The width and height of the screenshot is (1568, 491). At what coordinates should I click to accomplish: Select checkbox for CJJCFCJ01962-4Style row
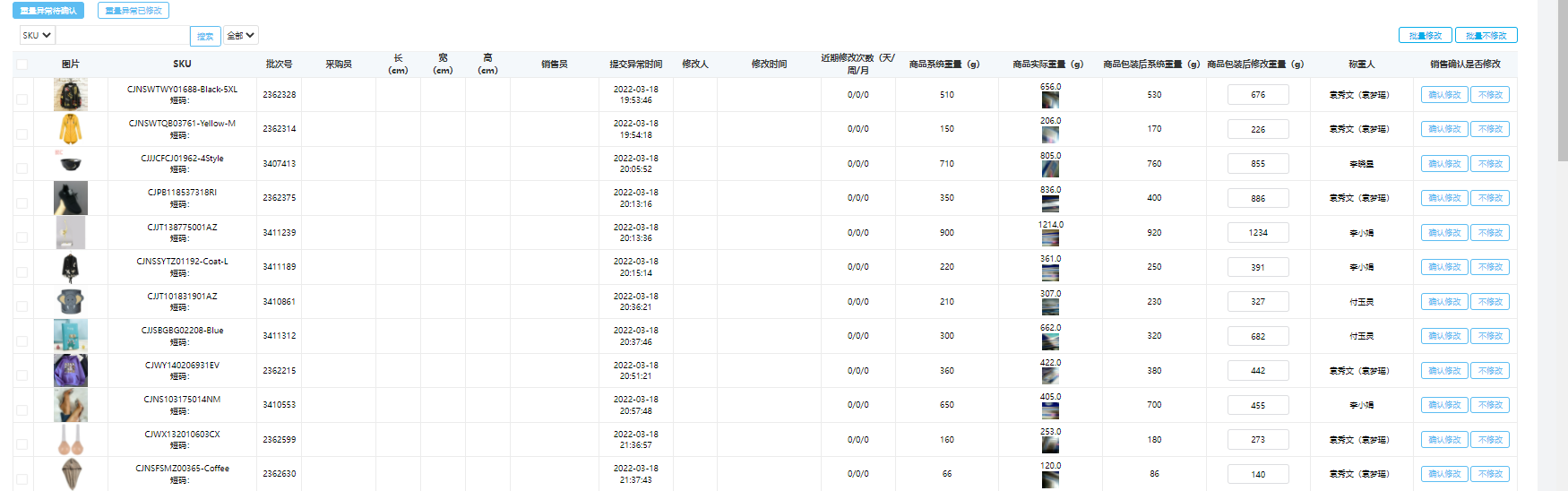click(22, 168)
